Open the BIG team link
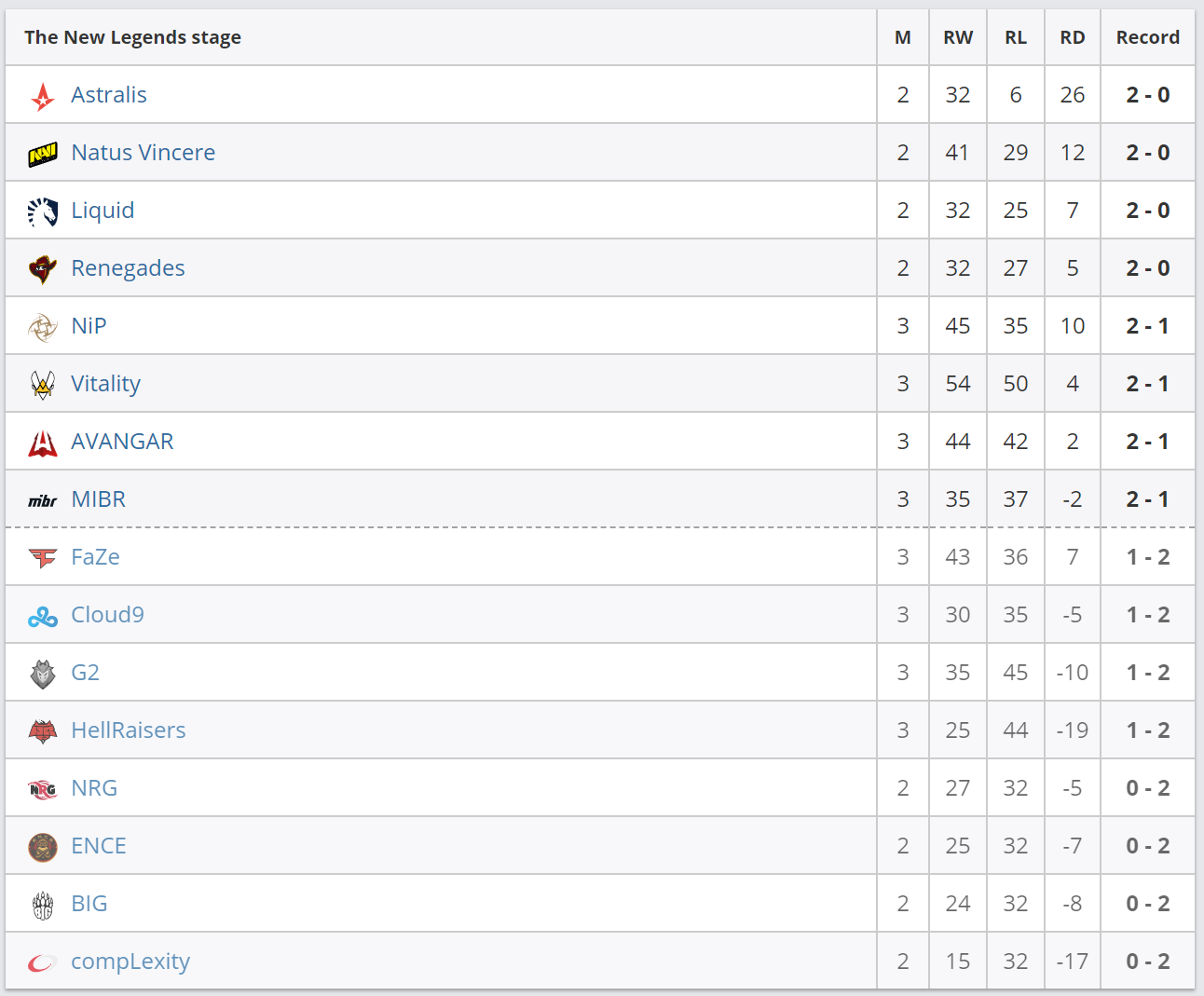The image size is (1204, 996). (x=89, y=904)
